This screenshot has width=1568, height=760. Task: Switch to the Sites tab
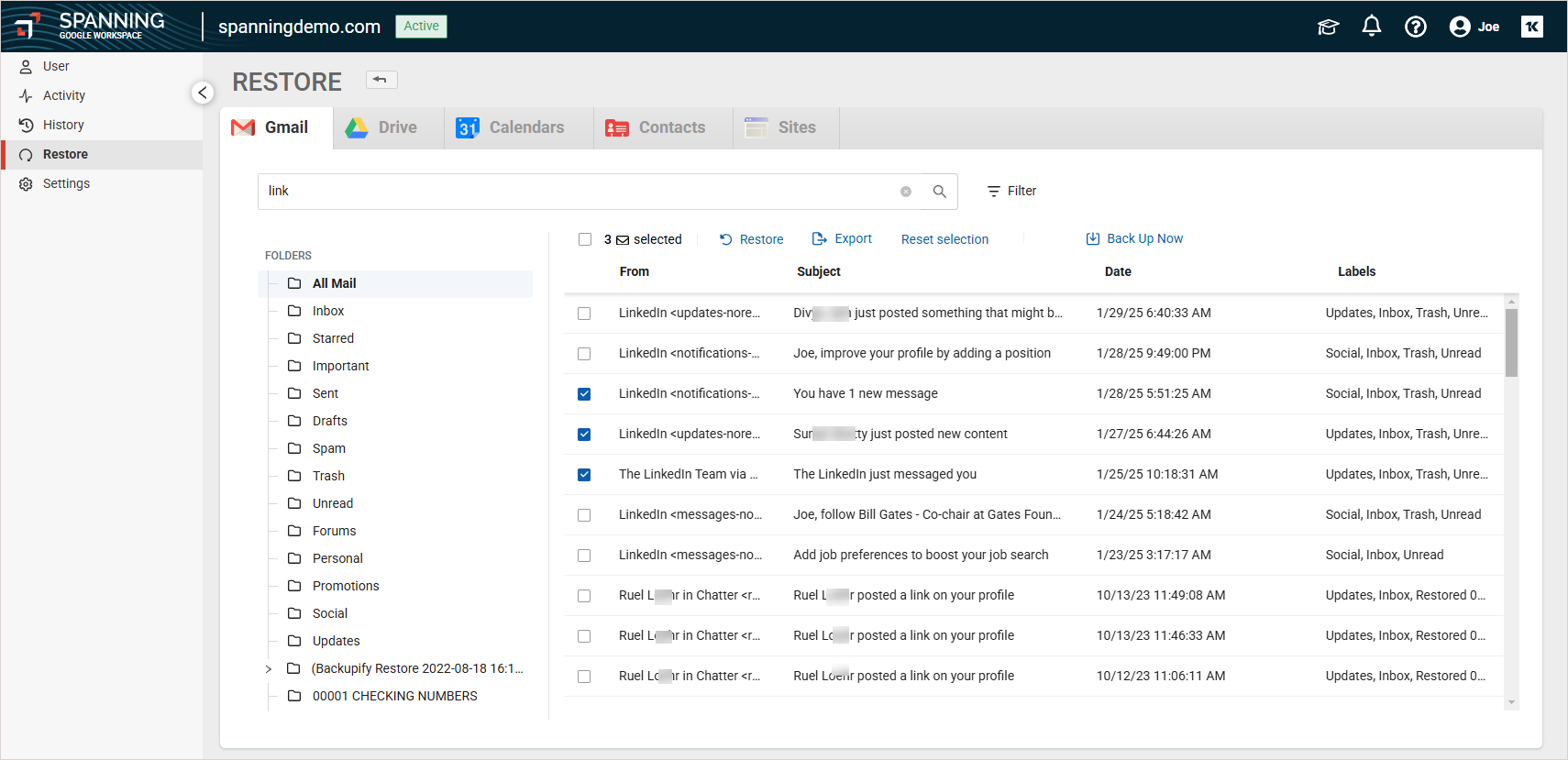(786, 127)
